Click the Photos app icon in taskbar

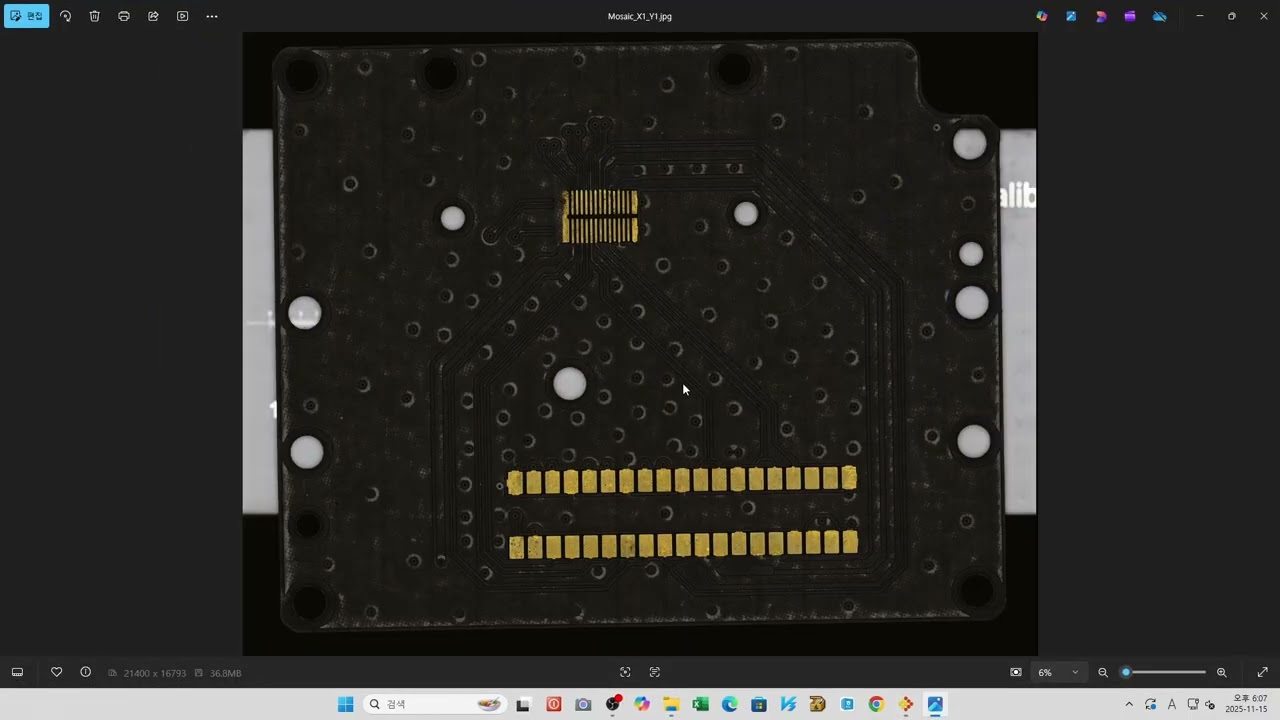point(935,704)
